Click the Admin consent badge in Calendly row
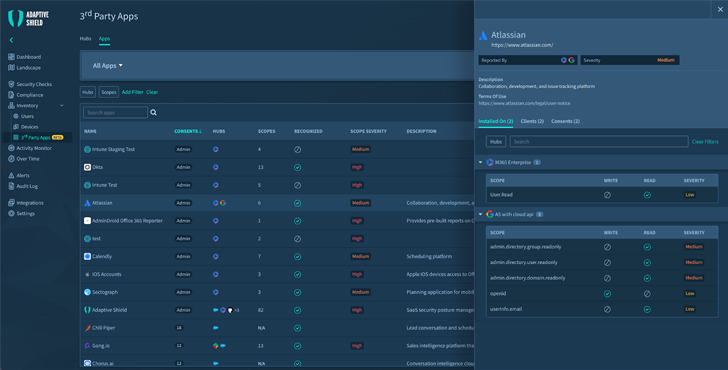This screenshot has height=370, width=728. (x=183, y=256)
